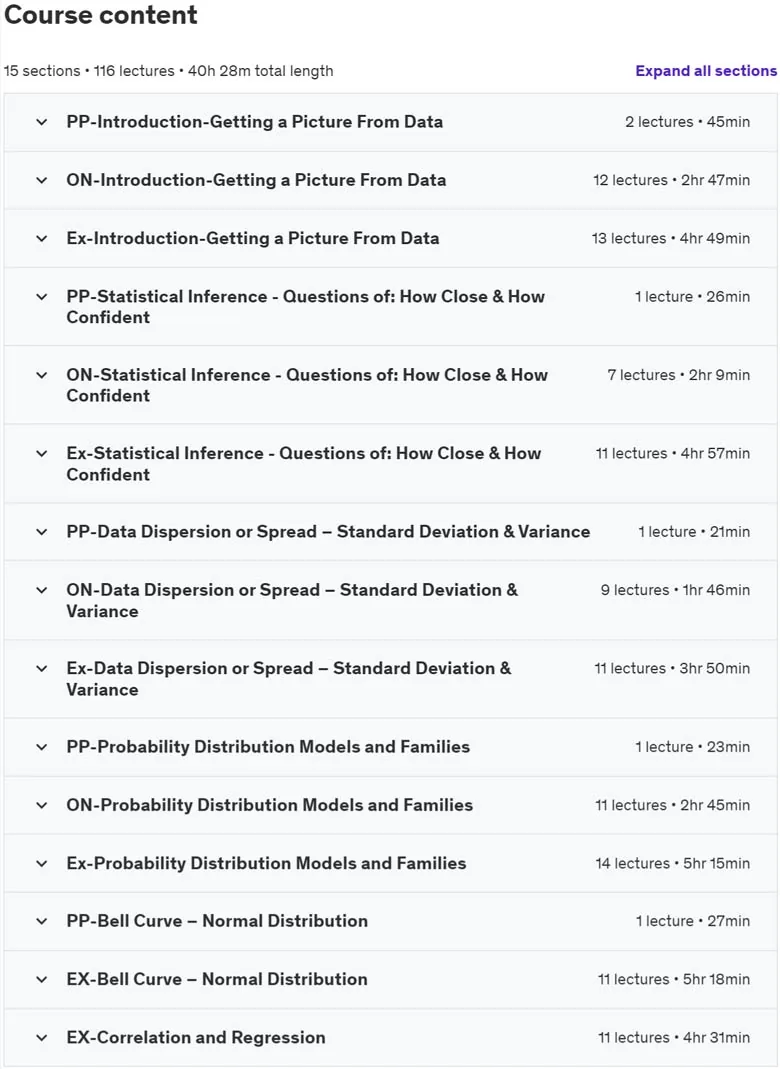Screen dimensions: 780x1069
Task: Expand all sections link
Action: point(706,71)
